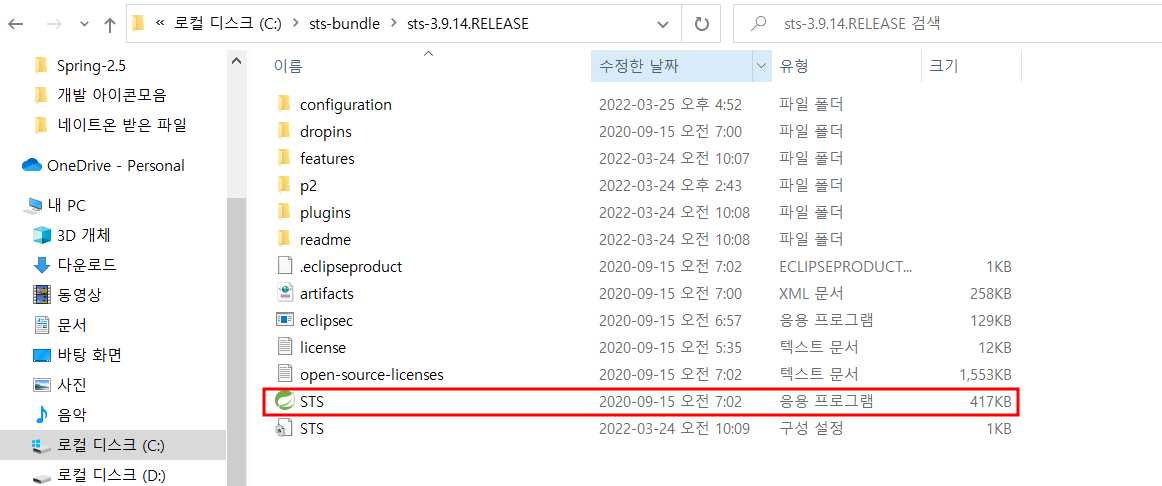Select the dropins folder icon
Image resolution: width=1162 pixels, height=486 pixels.
284,131
